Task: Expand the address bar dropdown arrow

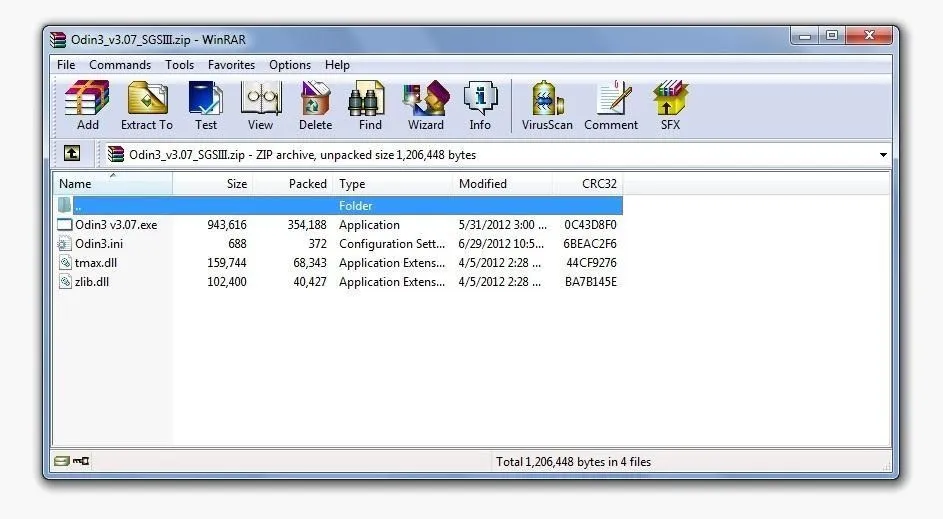Action: pyautogui.click(x=883, y=155)
